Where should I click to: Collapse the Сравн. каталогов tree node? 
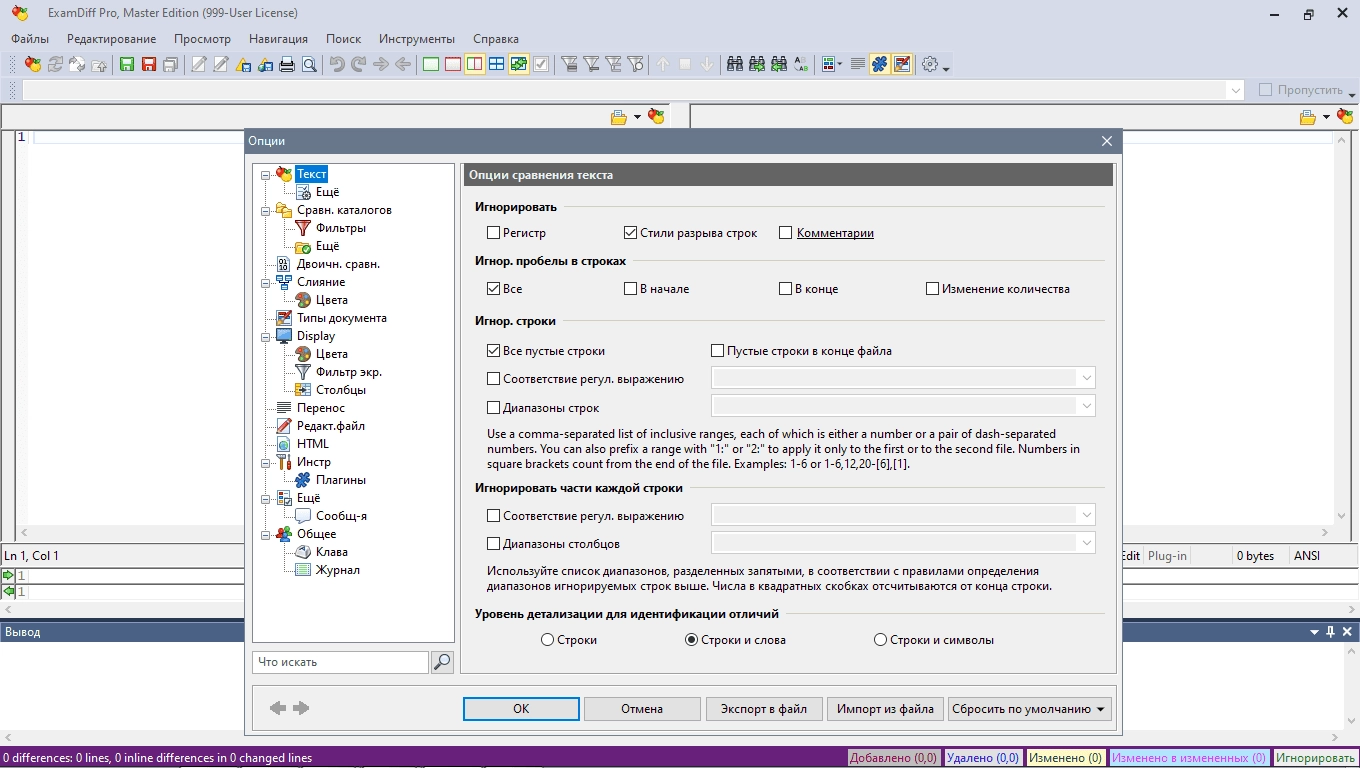tap(265, 210)
